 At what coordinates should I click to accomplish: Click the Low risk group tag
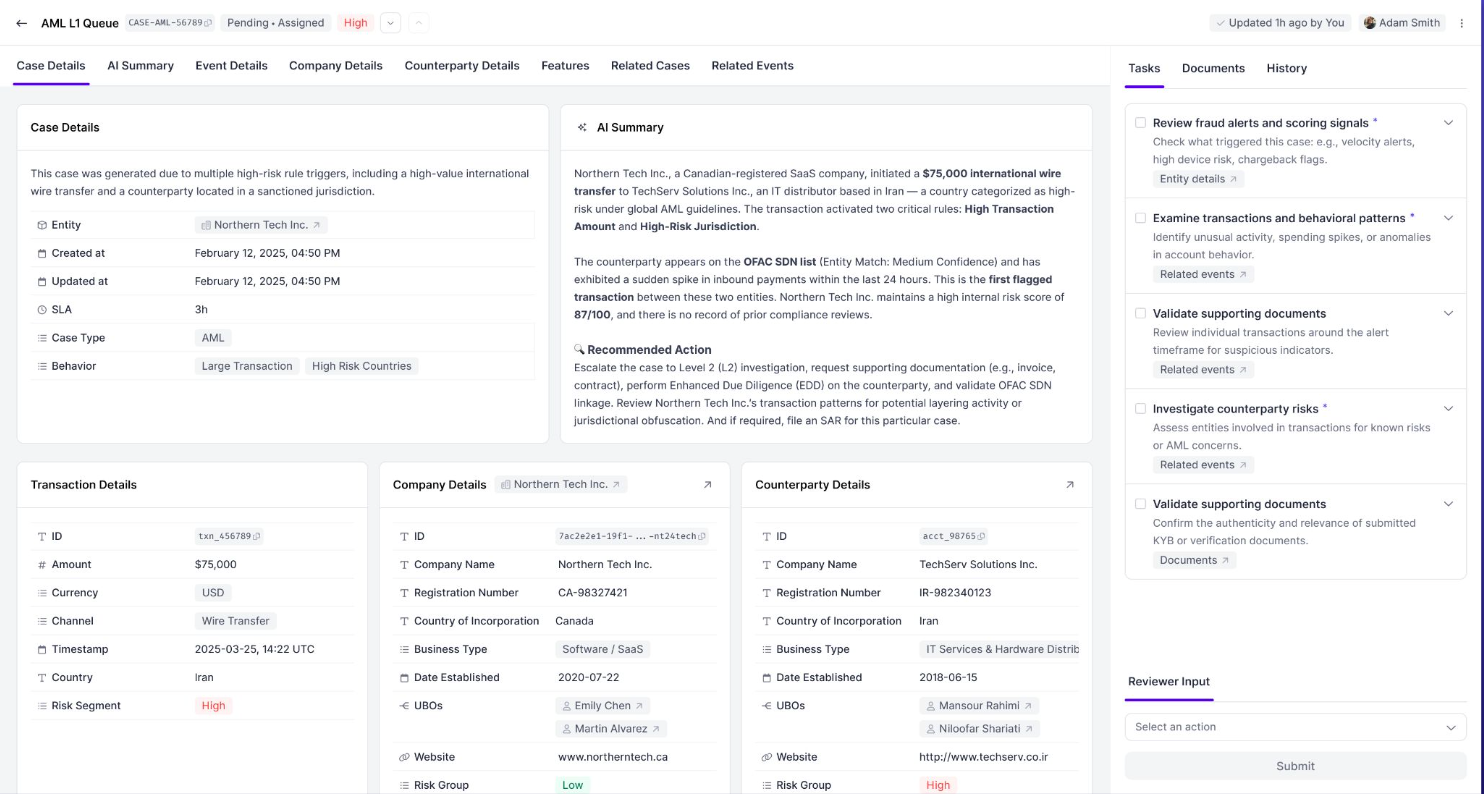pyautogui.click(x=573, y=785)
